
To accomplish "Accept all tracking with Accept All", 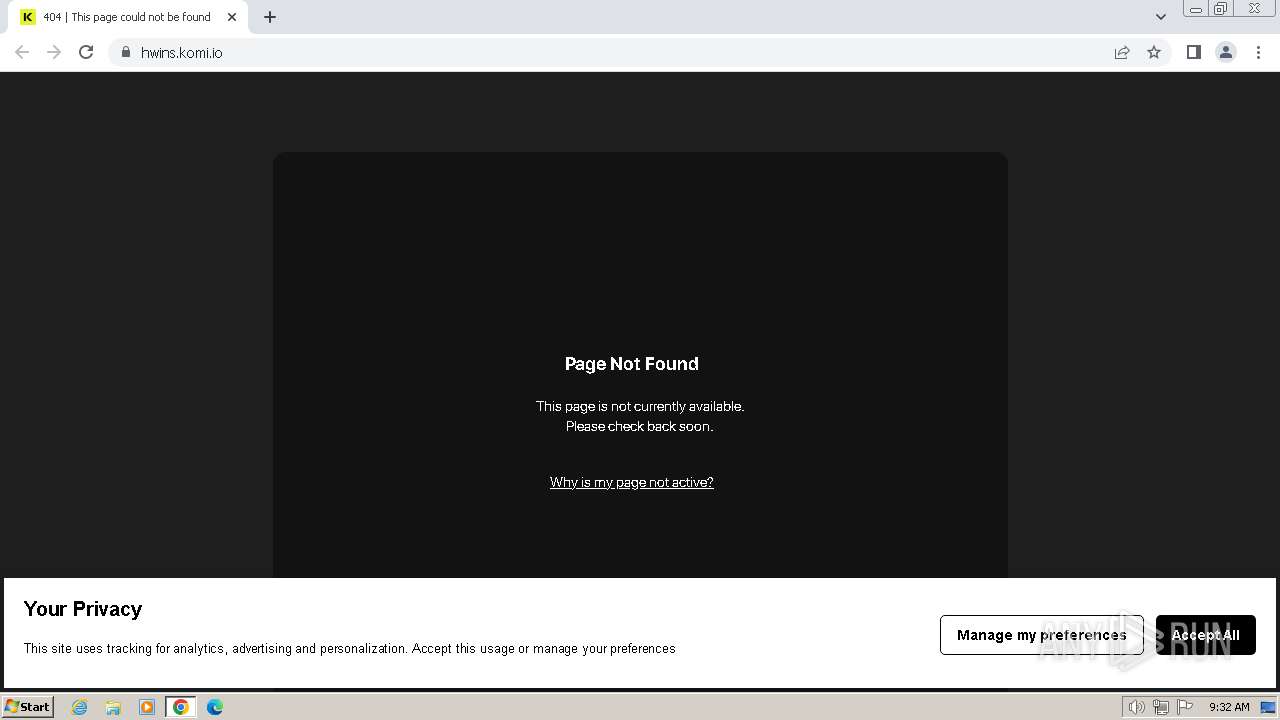I will click(x=1206, y=635).
